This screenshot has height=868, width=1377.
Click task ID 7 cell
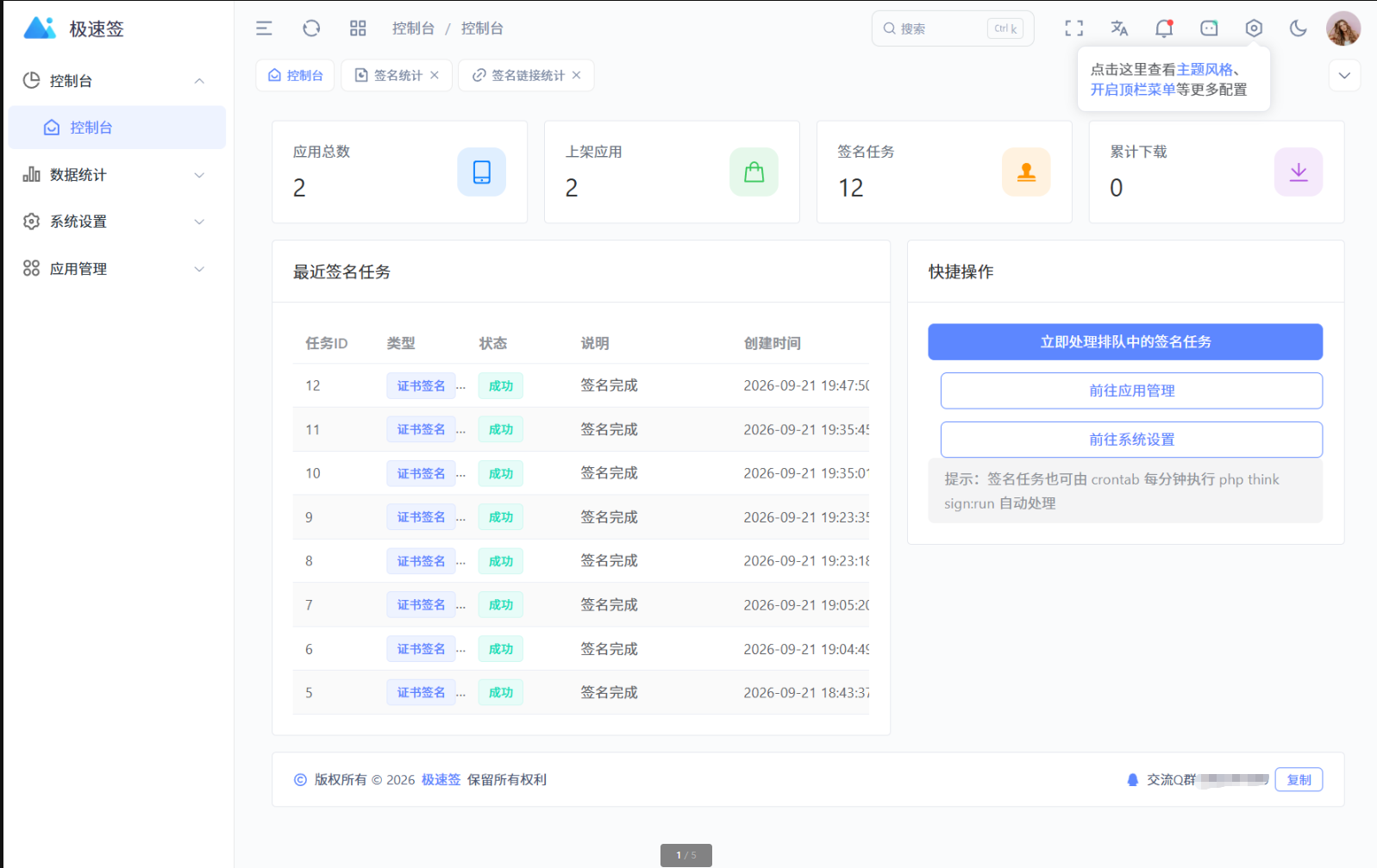(x=309, y=605)
